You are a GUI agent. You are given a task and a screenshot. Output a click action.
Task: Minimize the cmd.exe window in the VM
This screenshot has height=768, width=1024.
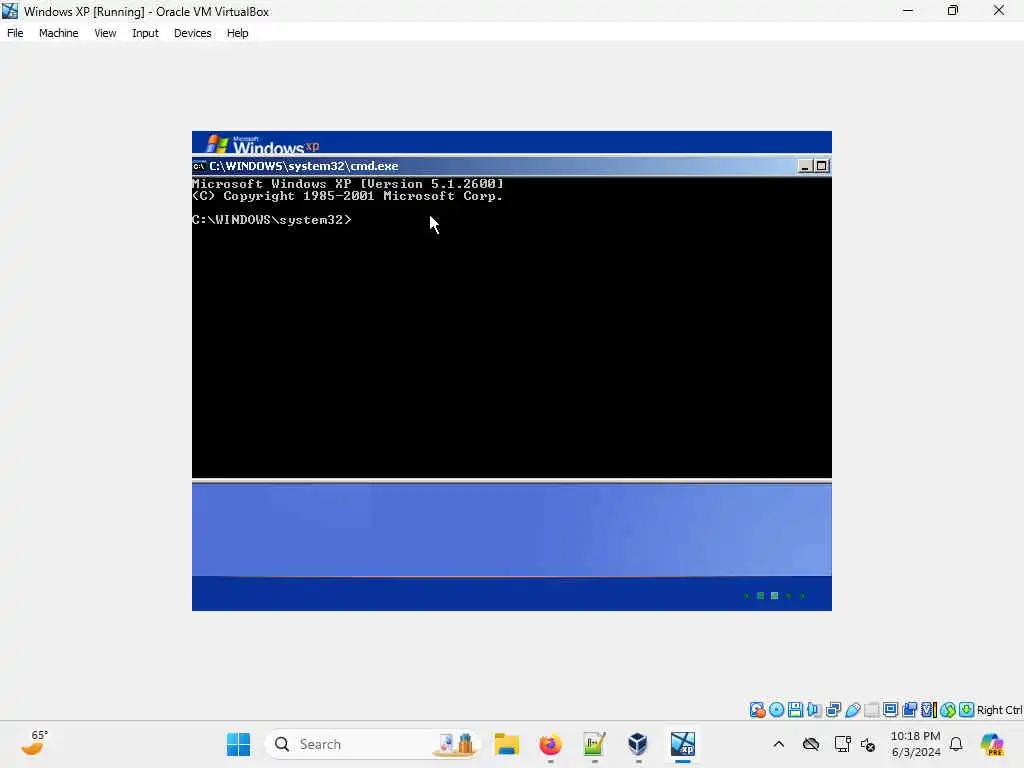pyautogui.click(x=805, y=167)
